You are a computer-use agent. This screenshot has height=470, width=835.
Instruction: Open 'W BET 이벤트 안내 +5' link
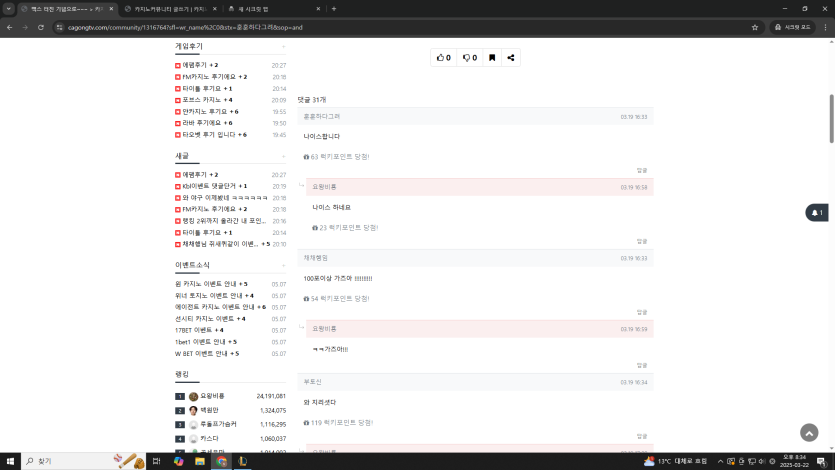tap(207, 353)
